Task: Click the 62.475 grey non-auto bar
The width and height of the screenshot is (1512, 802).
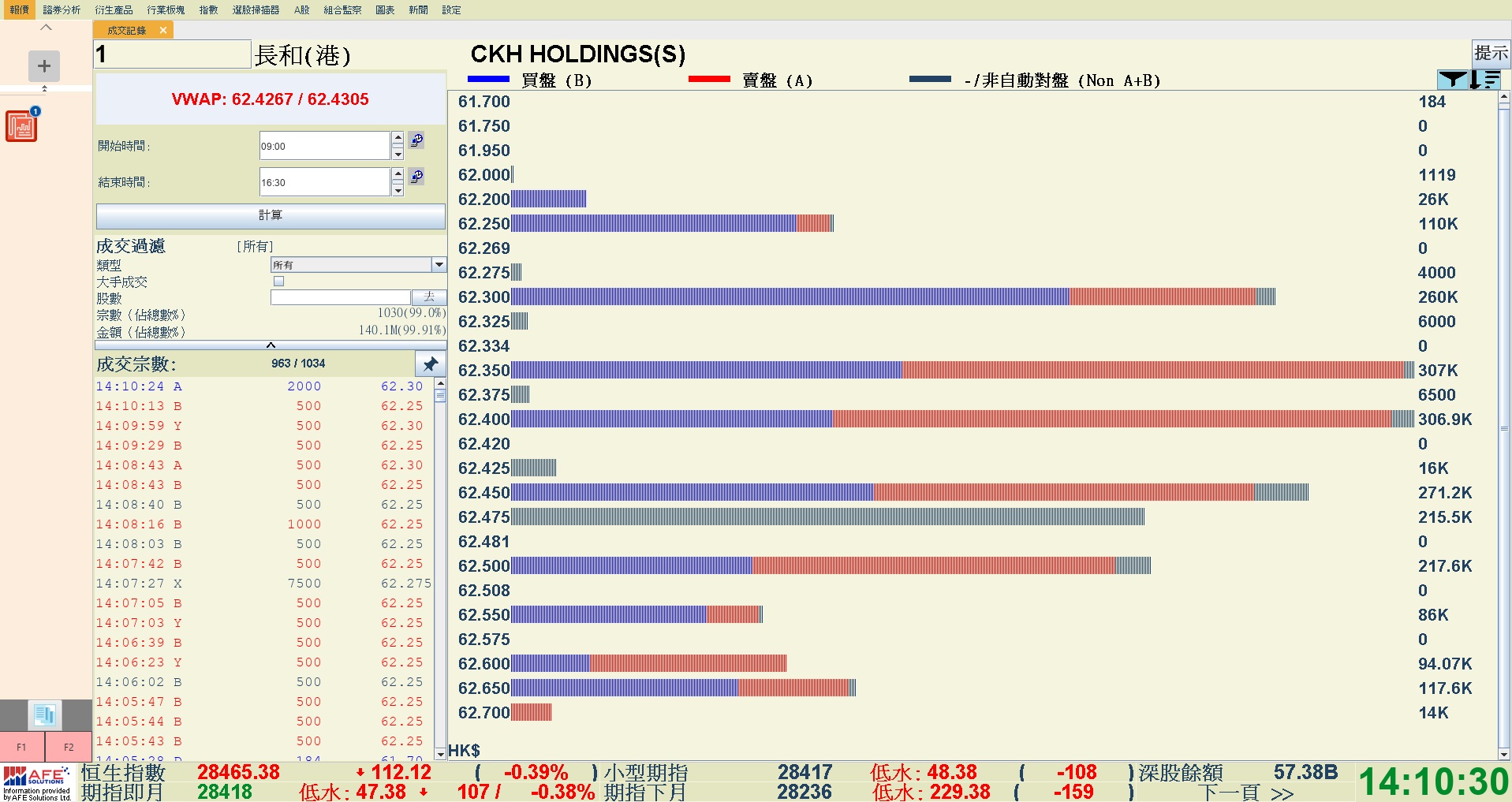Action: click(x=827, y=517)
